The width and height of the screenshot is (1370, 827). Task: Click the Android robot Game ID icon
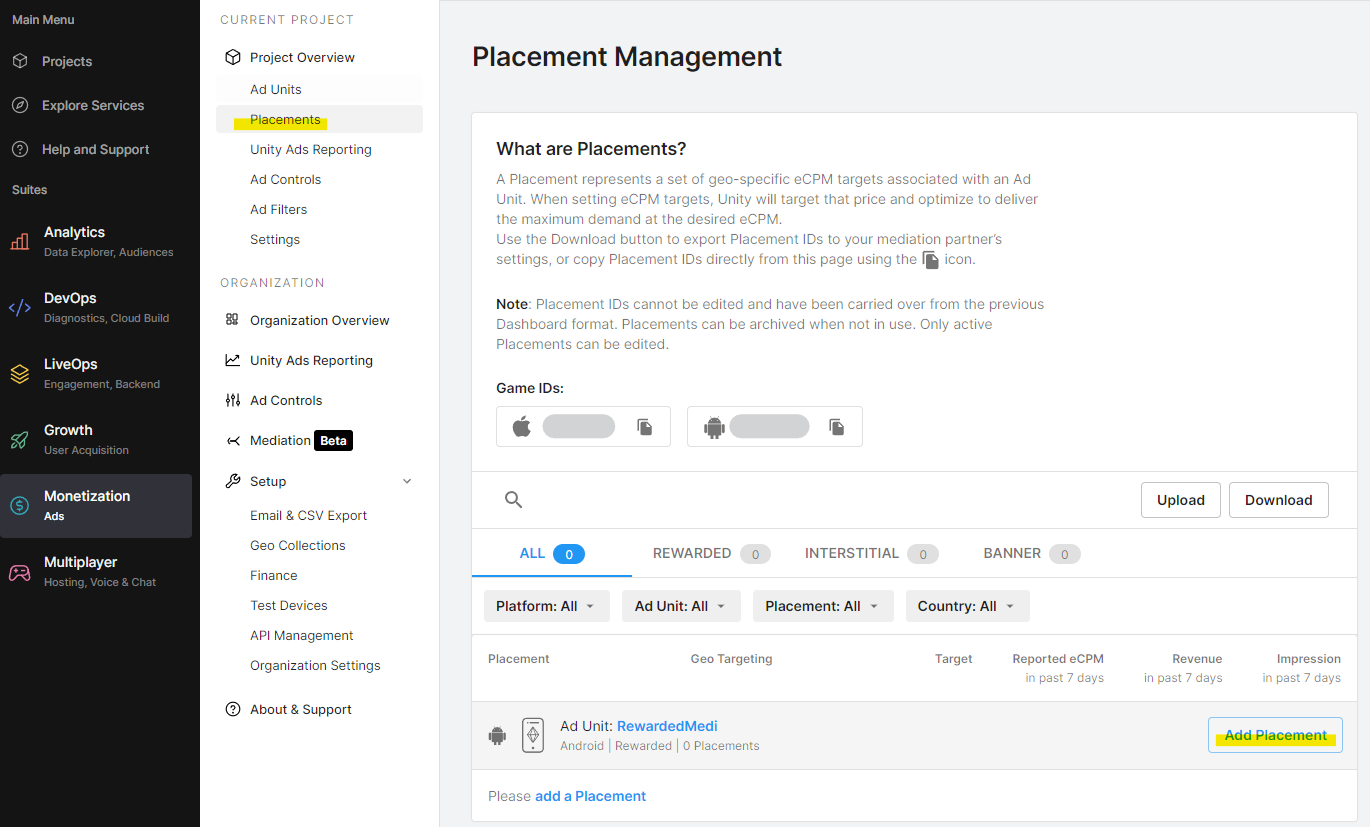pos(714,427)
